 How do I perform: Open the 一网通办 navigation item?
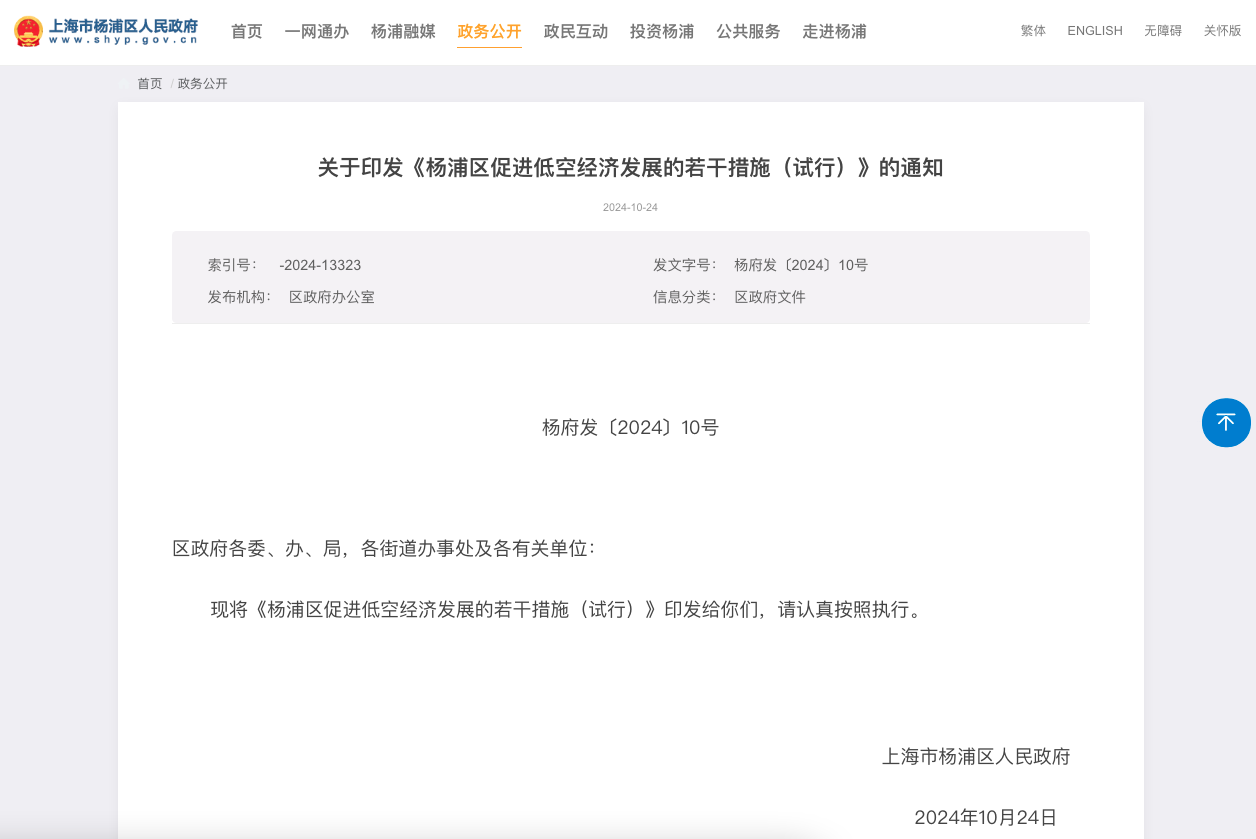click(316, 32)
